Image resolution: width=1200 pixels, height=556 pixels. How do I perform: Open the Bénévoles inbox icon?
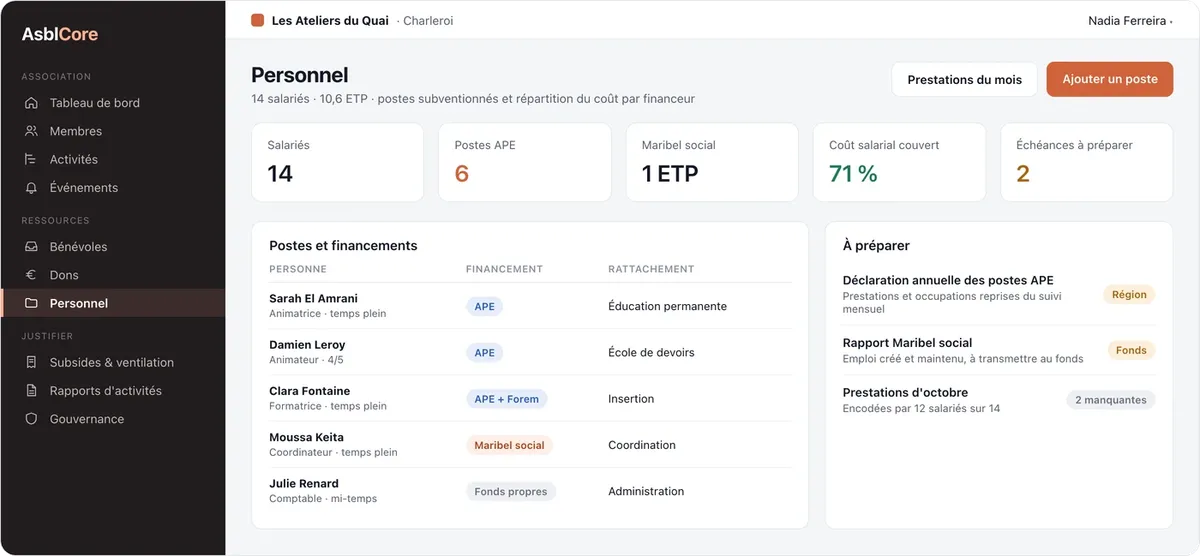point(31,247)
